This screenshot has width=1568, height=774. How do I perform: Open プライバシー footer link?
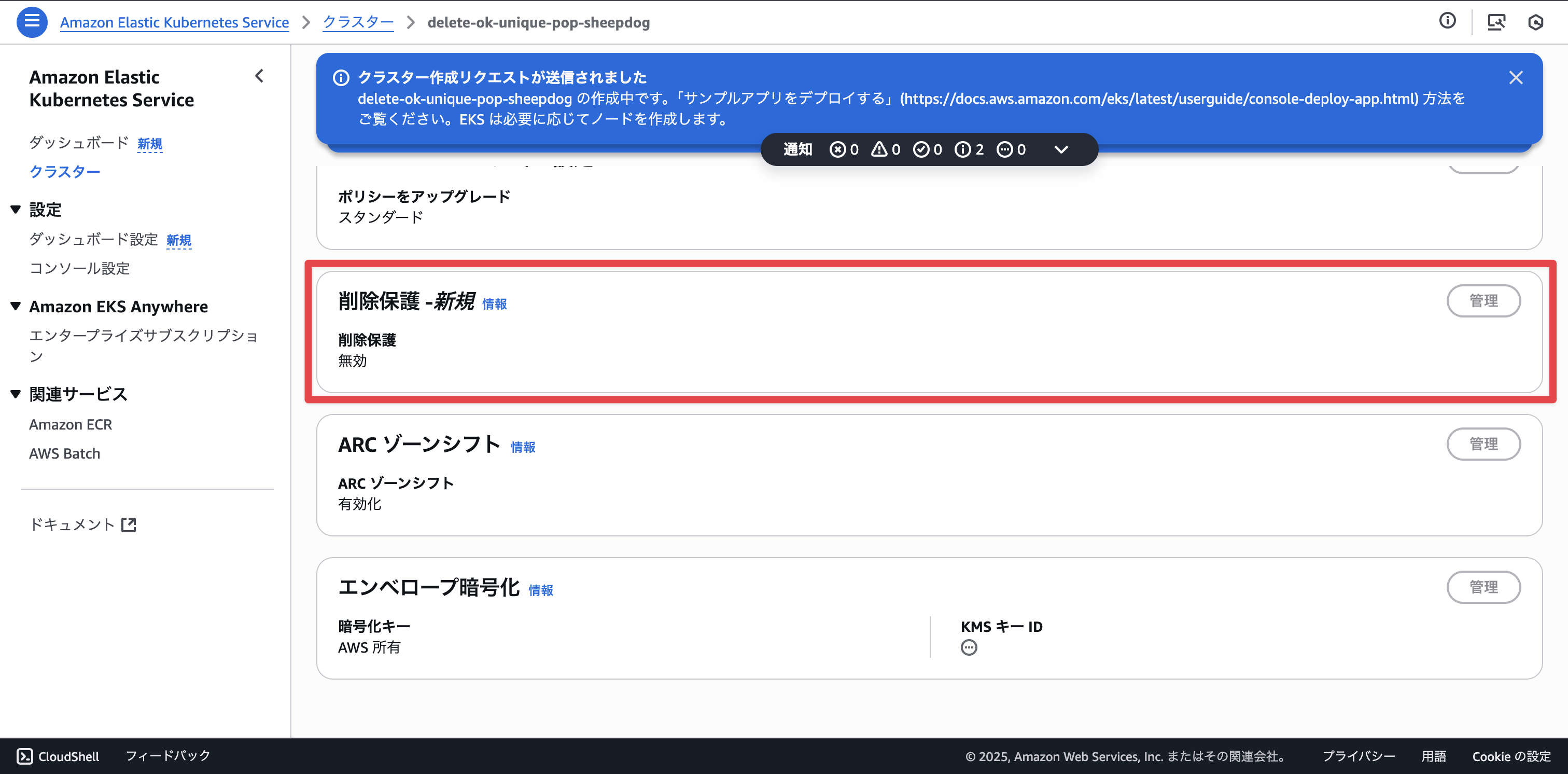coord(1358,756)
